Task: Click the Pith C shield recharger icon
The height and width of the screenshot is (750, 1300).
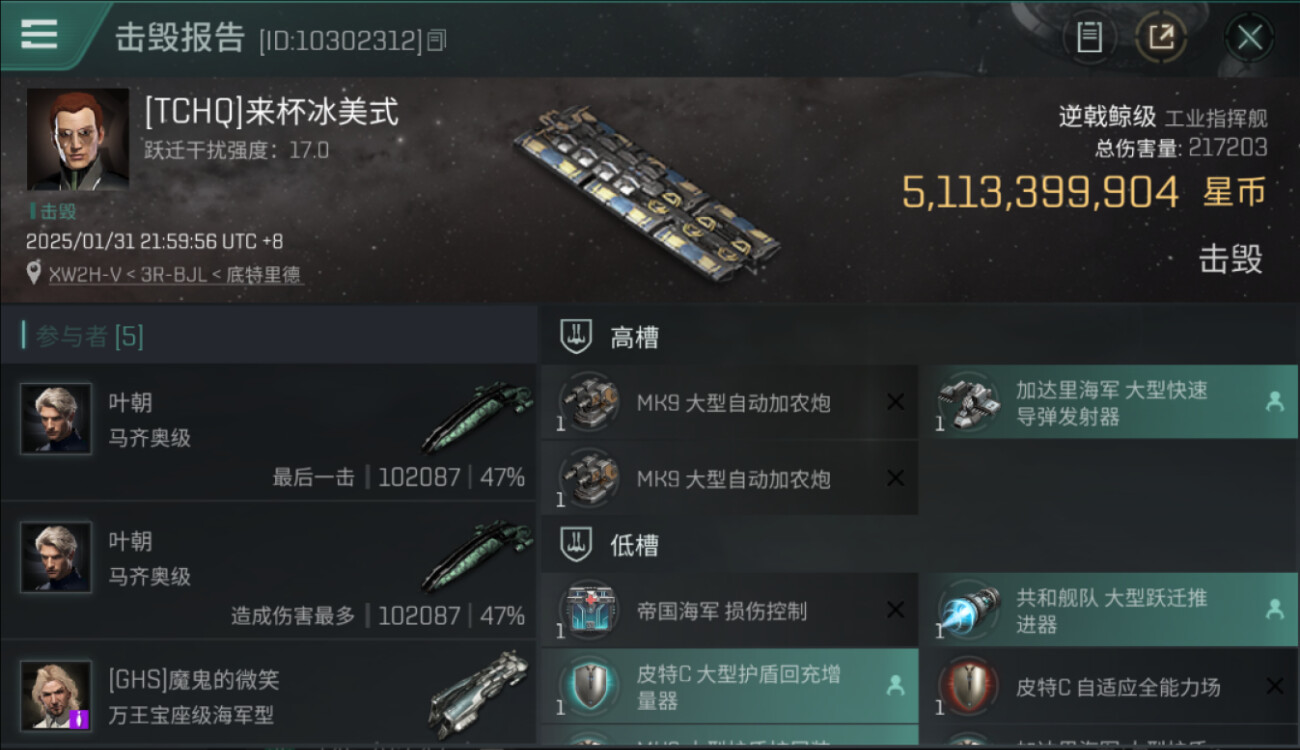Action: click(x=588, y=686)
